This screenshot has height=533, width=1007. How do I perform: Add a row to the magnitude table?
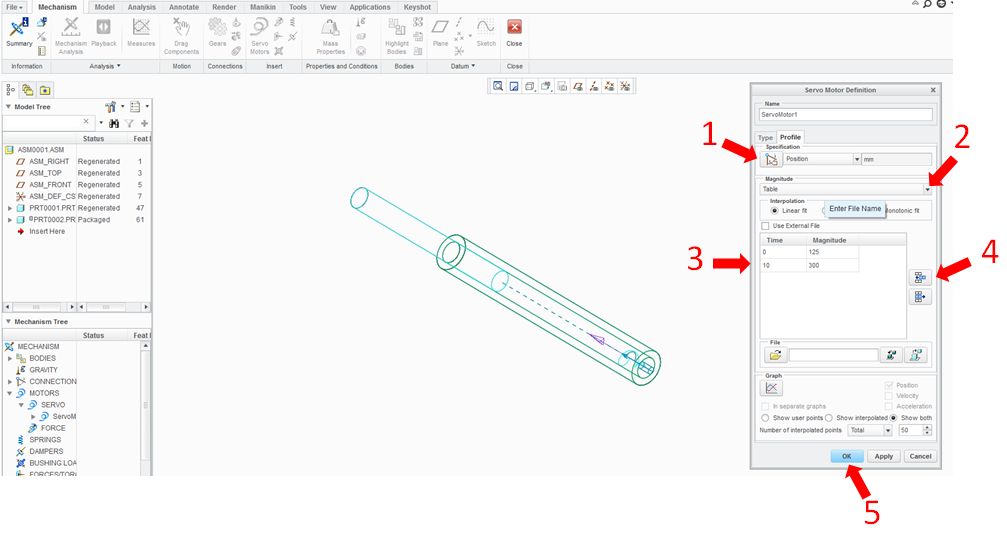point(920,277)
